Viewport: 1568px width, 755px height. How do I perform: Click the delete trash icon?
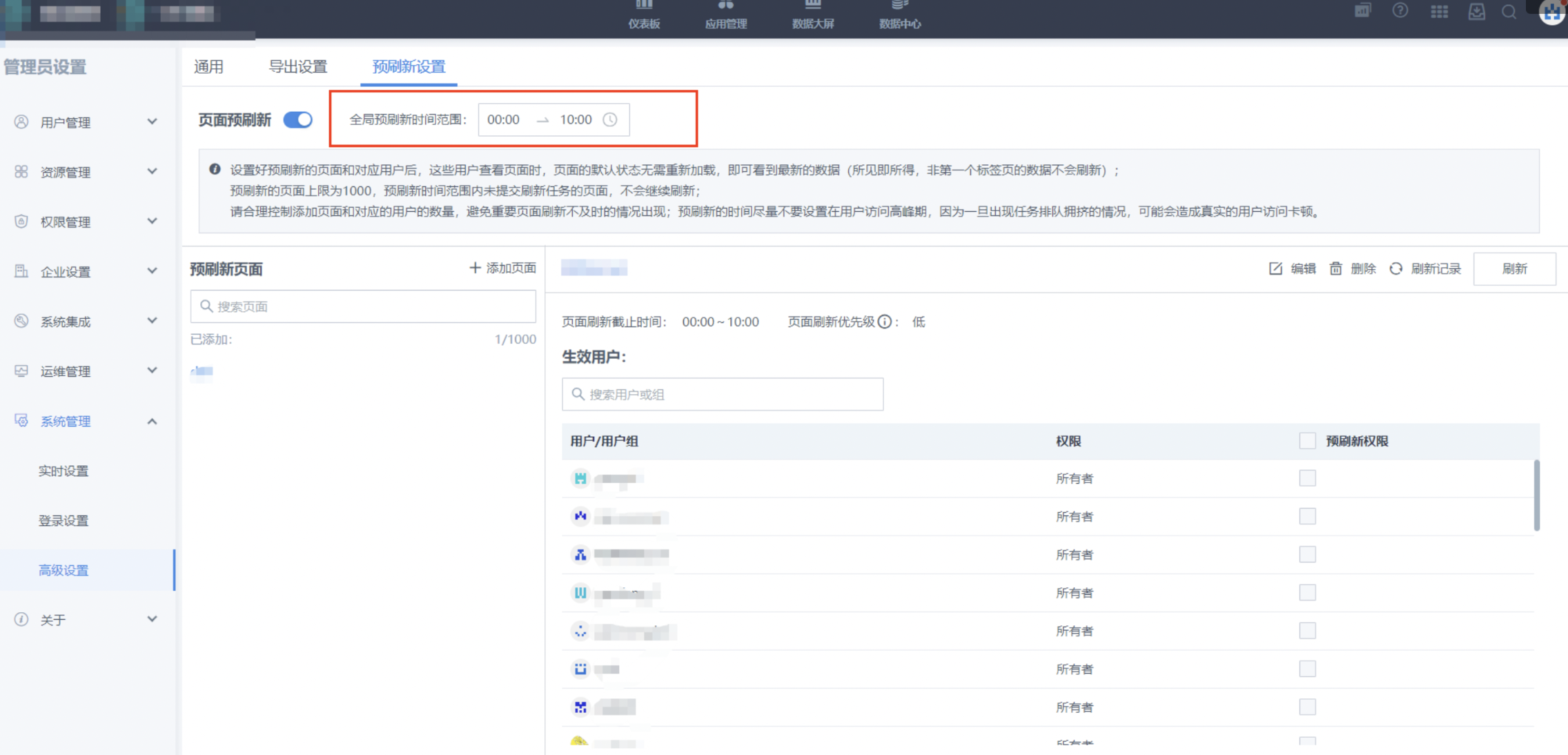click(1335, 268)
